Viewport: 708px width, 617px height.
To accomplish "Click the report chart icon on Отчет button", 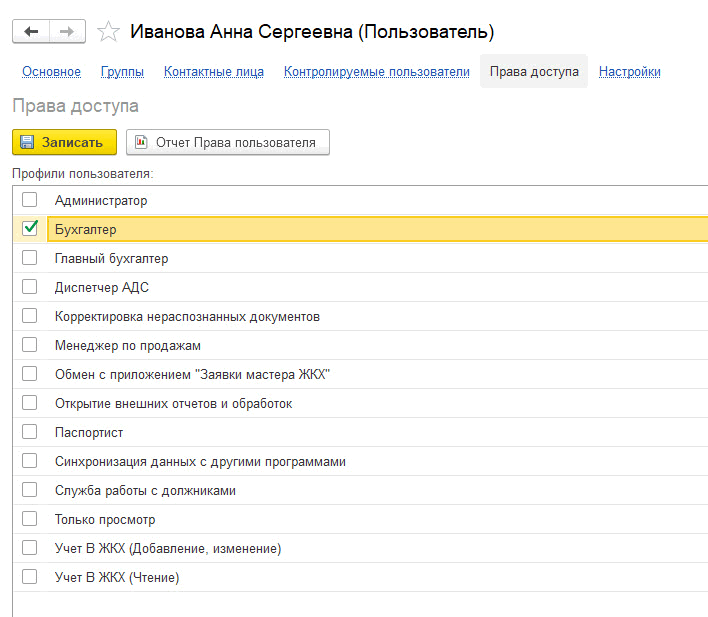I will click(x=141, y=142).
